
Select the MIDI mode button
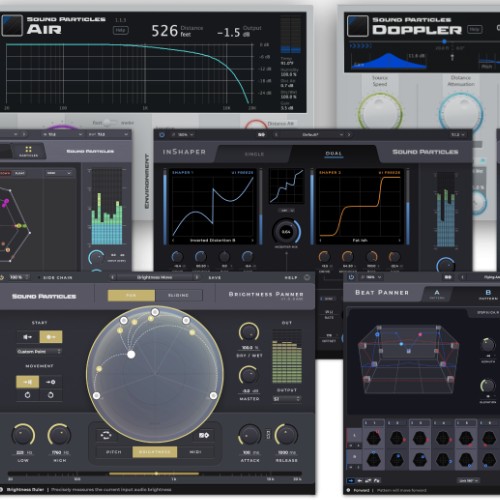[195, 452]
